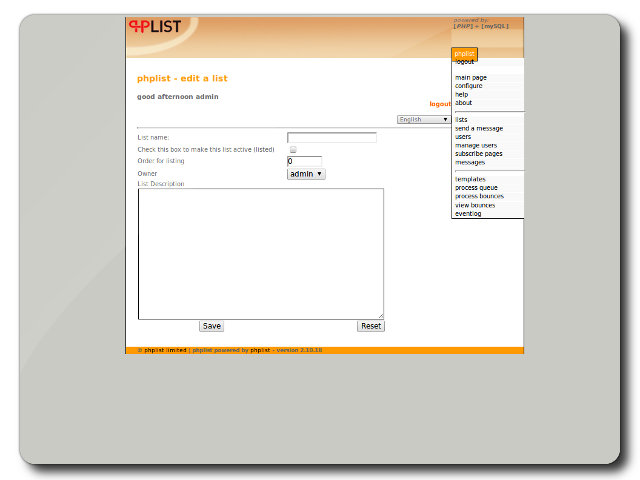
Task: Open view bounces from side menu
Action: coord(475,205)
